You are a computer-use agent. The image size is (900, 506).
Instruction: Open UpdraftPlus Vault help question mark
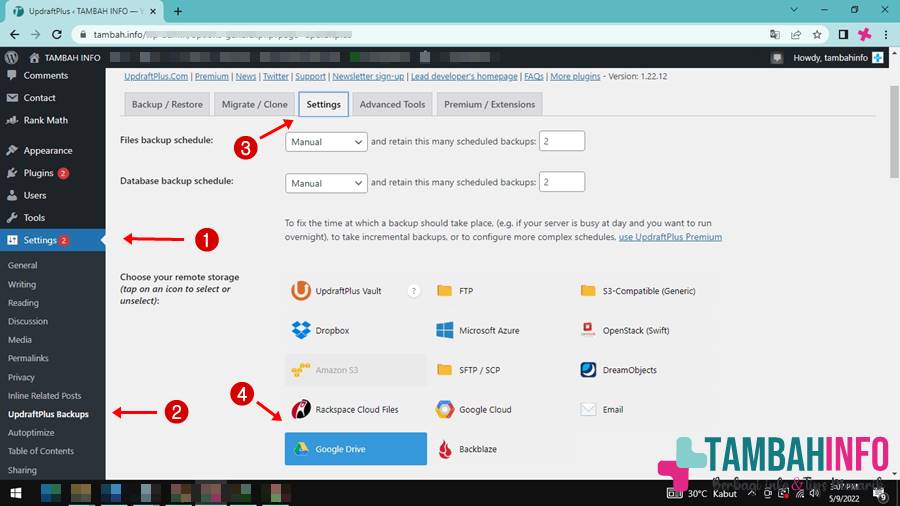413,291
